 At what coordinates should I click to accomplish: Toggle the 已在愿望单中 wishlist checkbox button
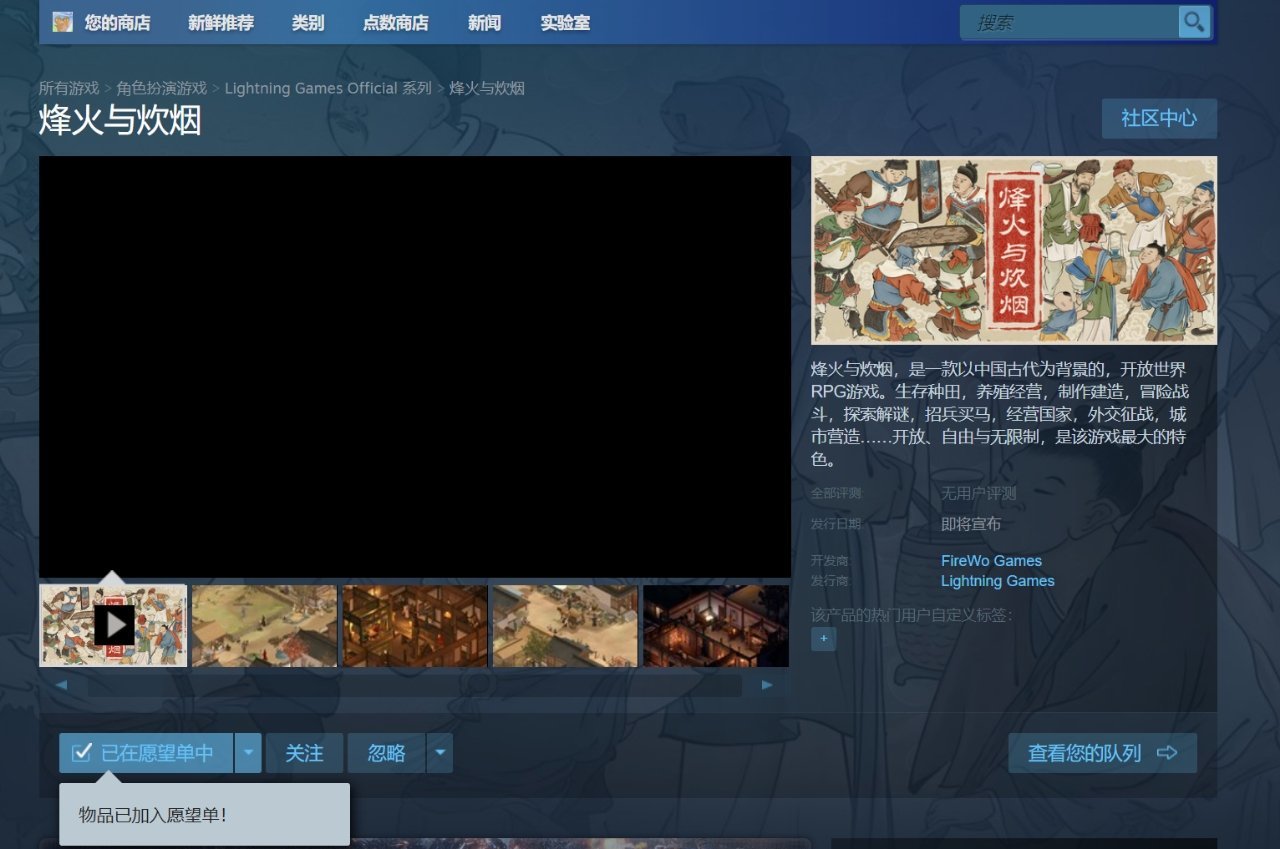coord(146,753)
